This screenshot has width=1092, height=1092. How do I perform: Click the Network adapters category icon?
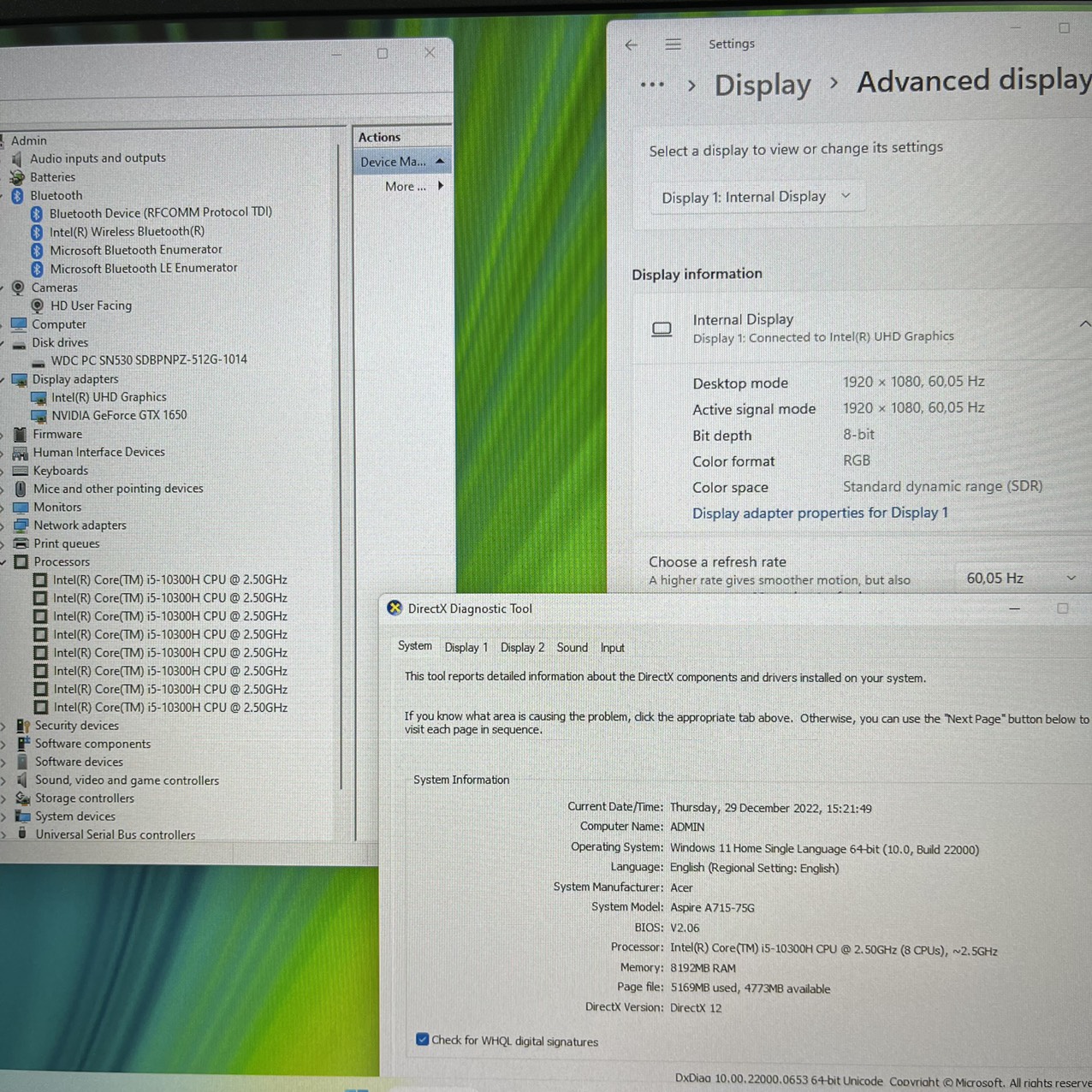[21, 525]
